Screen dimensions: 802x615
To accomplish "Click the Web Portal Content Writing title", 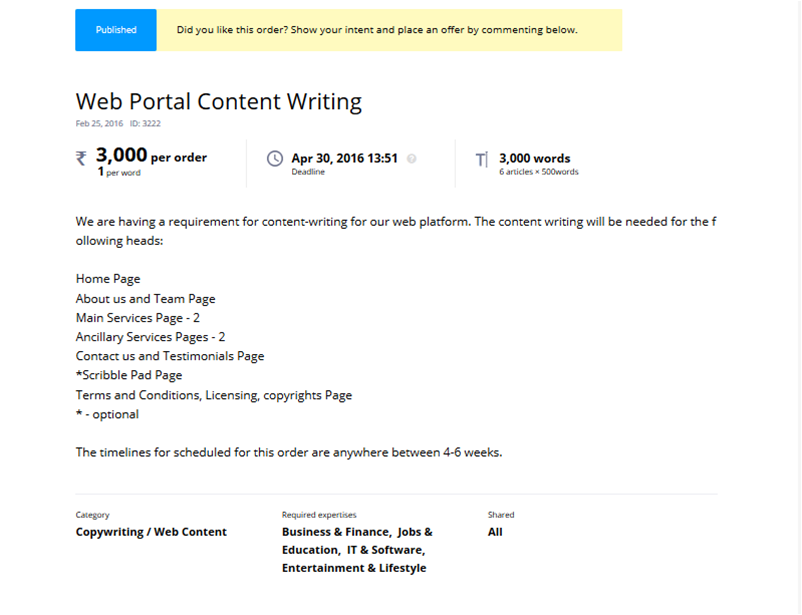I will click(x=219, y=101).
